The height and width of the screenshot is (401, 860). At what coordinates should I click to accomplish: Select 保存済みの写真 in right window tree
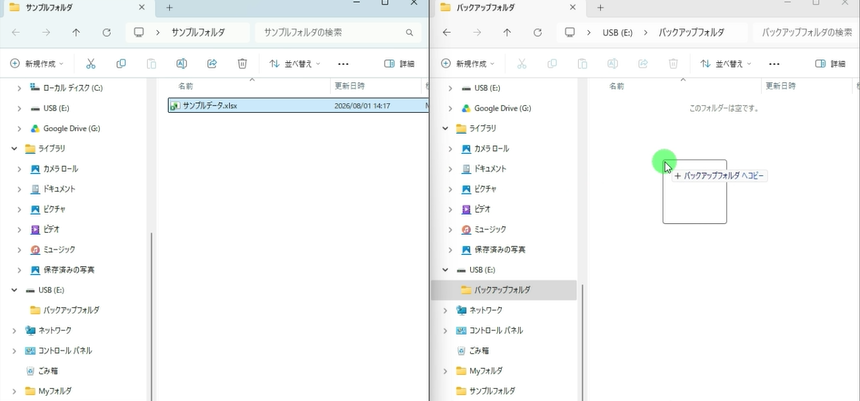500,250
